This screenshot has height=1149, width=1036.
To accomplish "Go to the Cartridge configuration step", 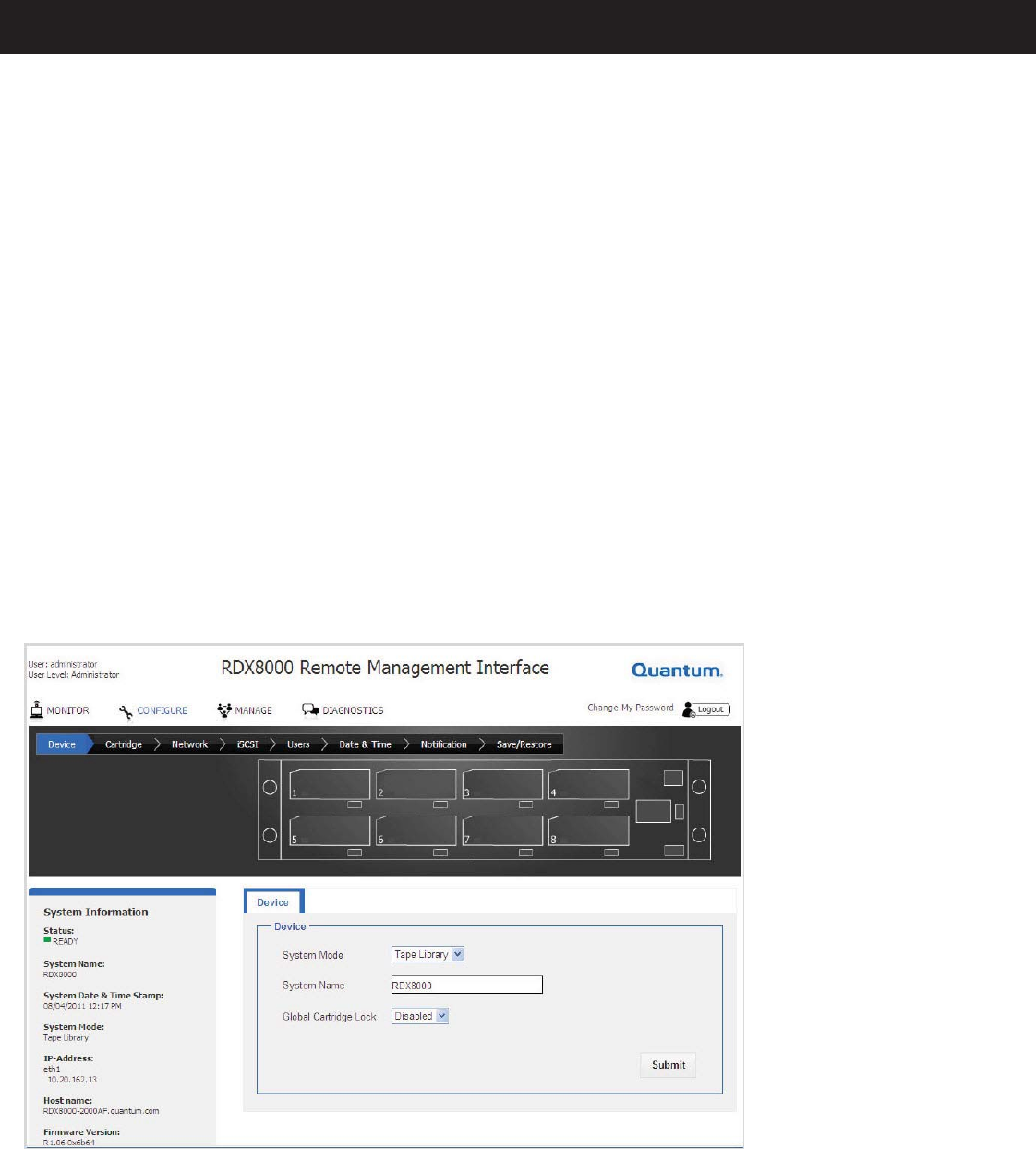I will pos(124,744).
